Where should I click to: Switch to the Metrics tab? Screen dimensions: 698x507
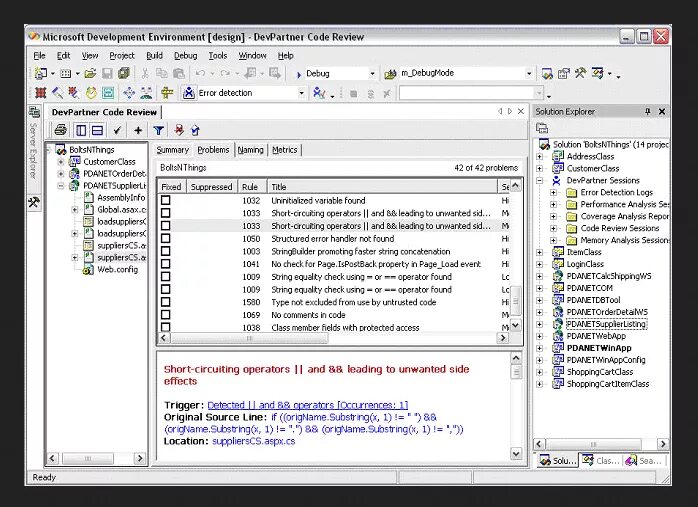click(x=284, y=150)
